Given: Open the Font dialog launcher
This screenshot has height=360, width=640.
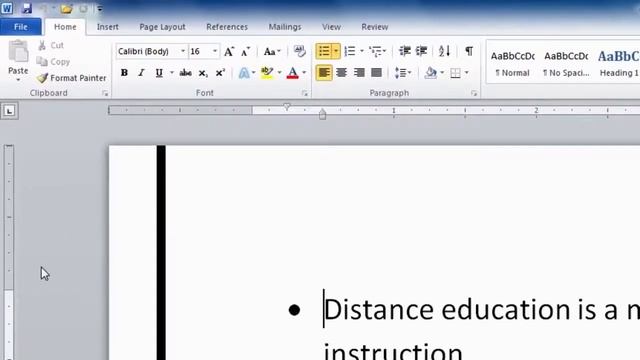Looking at the screenshot, I should [305, 93].
